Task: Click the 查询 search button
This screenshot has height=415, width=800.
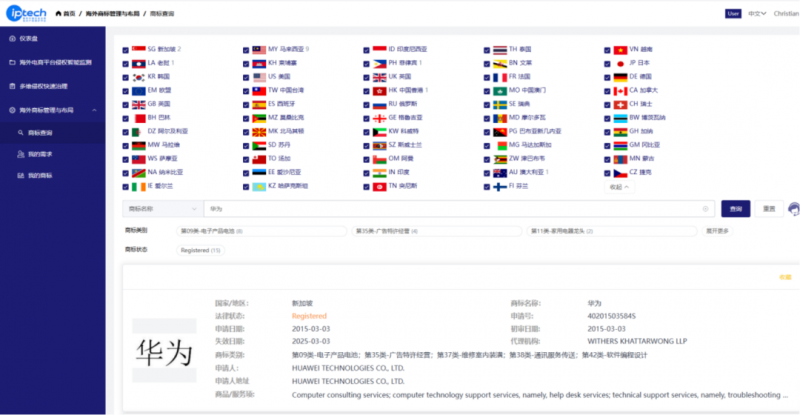Action: (735, 209)
